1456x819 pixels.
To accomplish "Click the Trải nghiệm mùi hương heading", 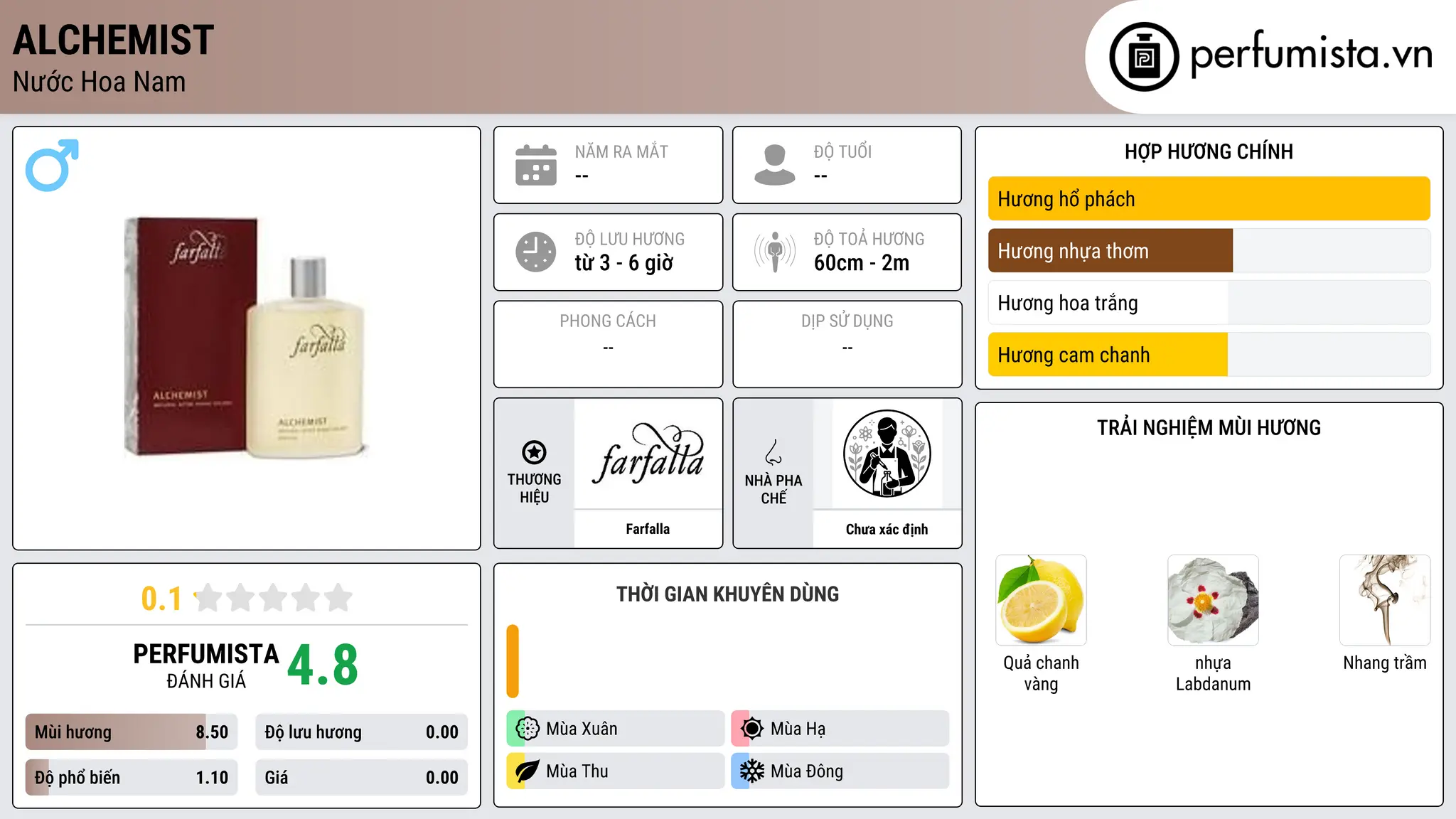I will coord(1209,427).
